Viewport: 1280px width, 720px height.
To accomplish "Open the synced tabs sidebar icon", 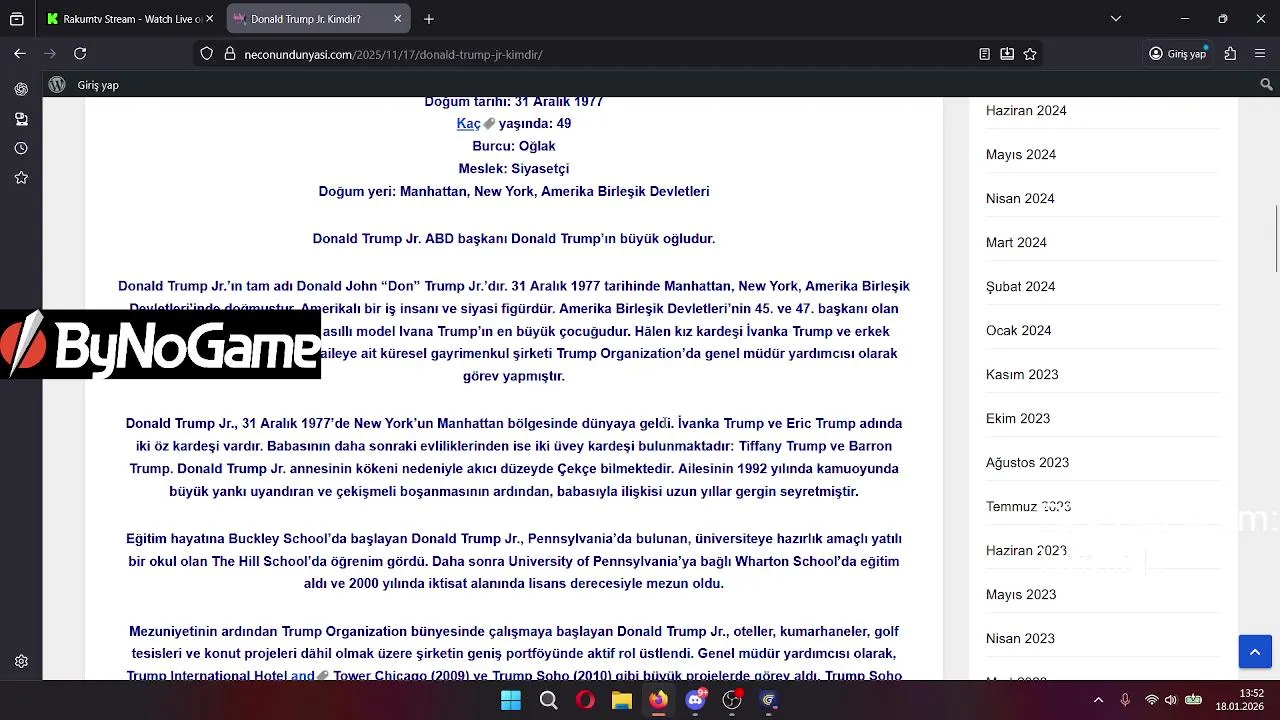I will [x=21, y=119].
